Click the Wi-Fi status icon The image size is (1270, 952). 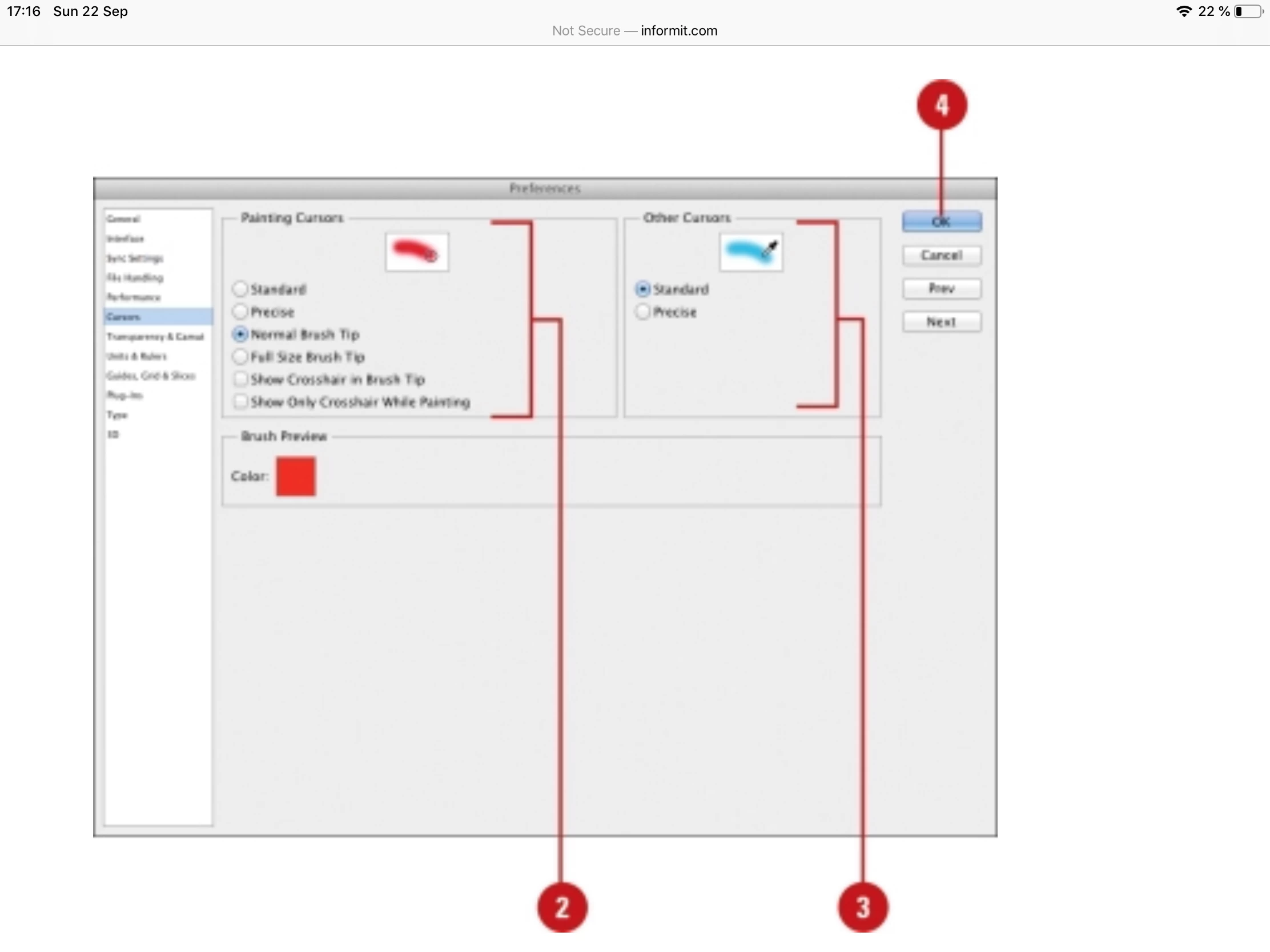click(x=1184, y=11)
